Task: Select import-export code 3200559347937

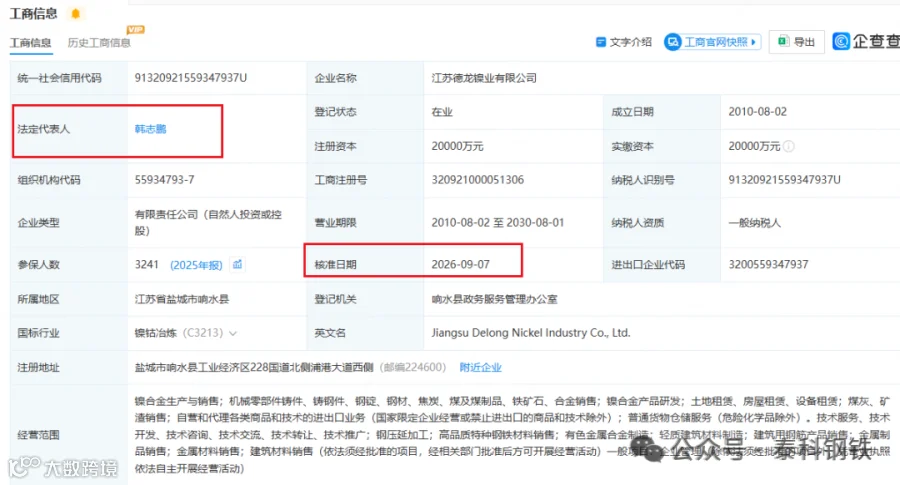Action: point(769,265)
